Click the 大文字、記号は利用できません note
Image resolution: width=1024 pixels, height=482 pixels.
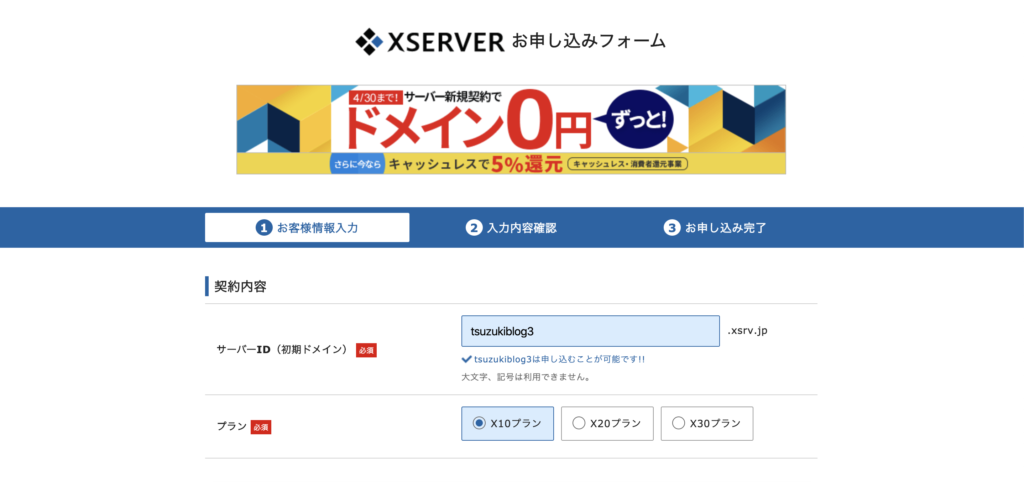pos(526,377)
